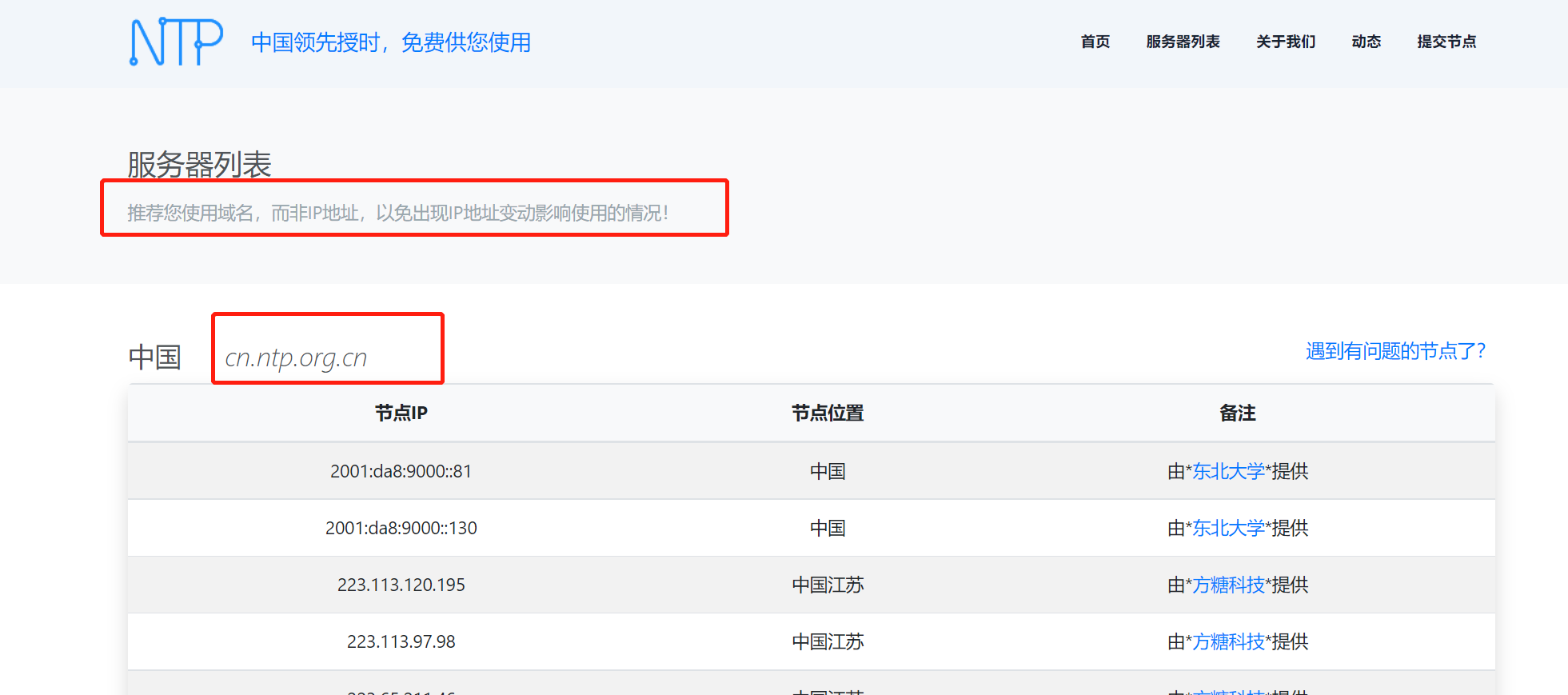Open 方糖科技 link in the 223.113.97.98 row
This screenshot has height=695, width=1568.
[1228, 642]
